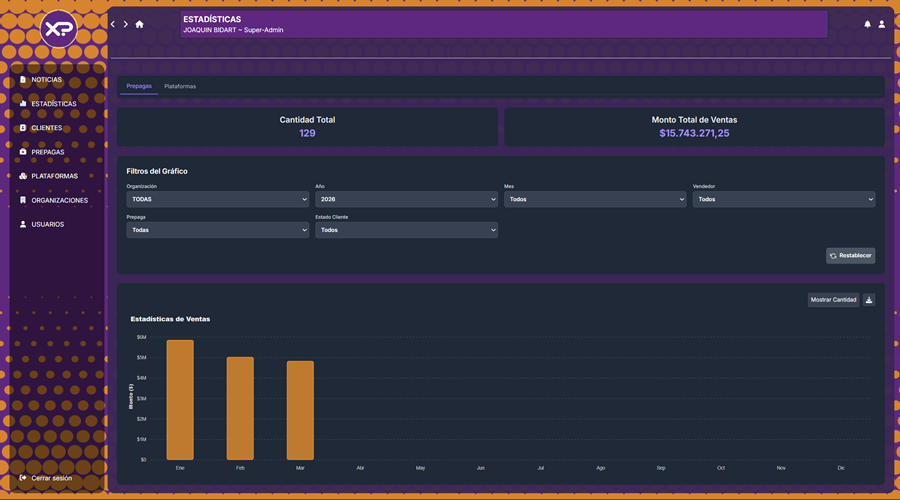Switch to the Plataformas tab
This screenshot has height=500, width=900.
[180, 86]
